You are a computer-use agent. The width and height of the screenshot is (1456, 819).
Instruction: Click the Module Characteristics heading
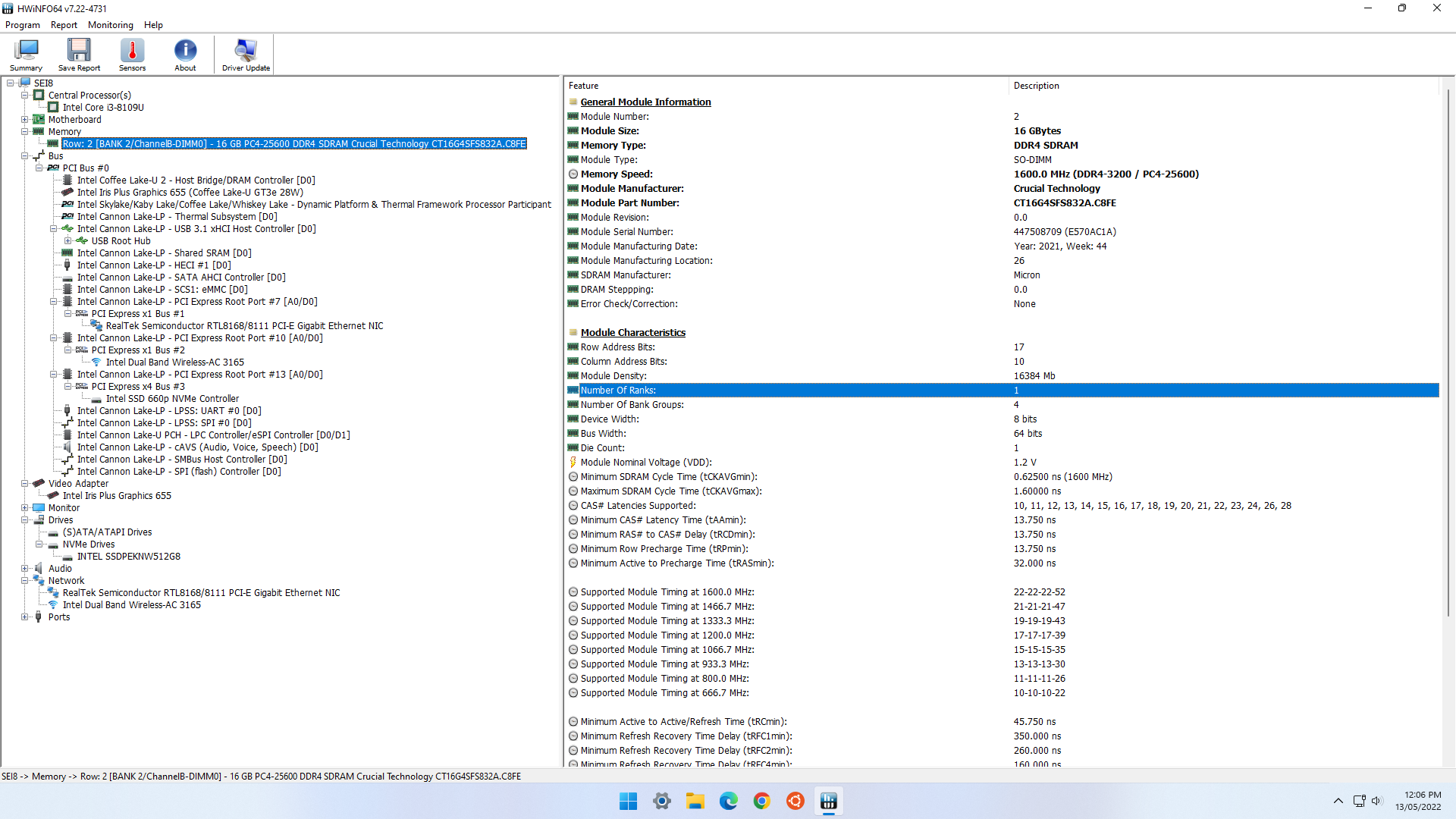pos(632,333)
